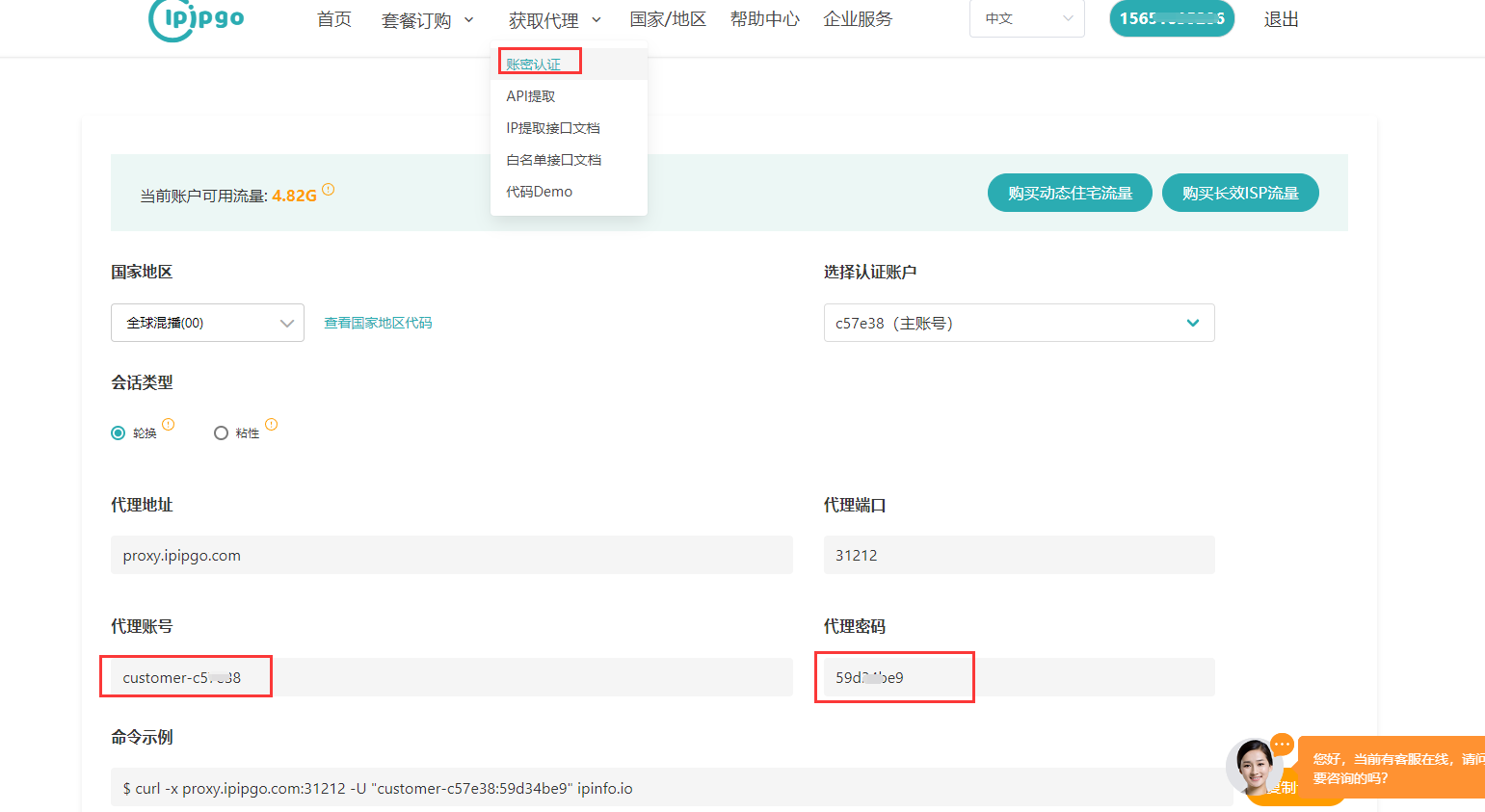Click the 4.82G traffic value
This screenshot has height=812, width=1485.
[x=294, y=196]
